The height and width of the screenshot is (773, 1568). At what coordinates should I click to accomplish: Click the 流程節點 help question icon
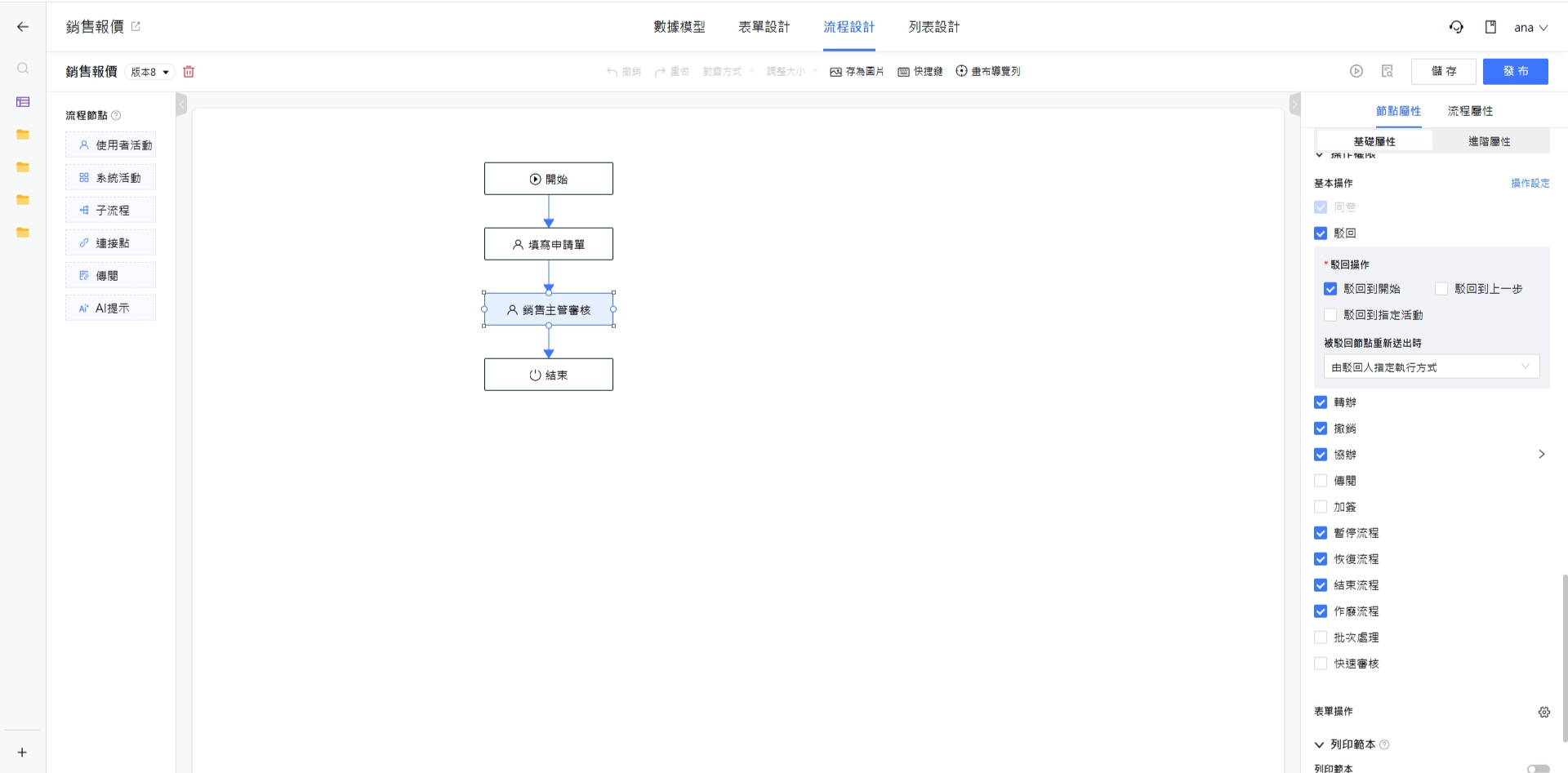[116, 115]
